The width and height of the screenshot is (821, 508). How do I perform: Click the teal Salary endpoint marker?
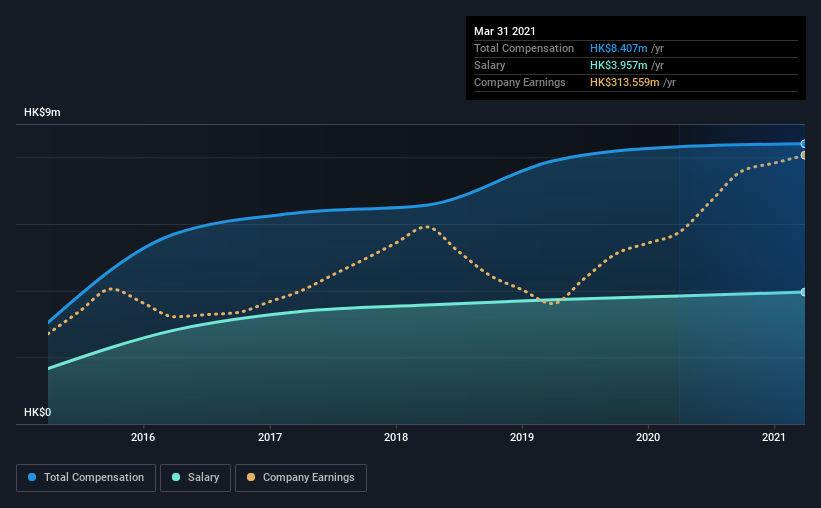tap(803, 292)
